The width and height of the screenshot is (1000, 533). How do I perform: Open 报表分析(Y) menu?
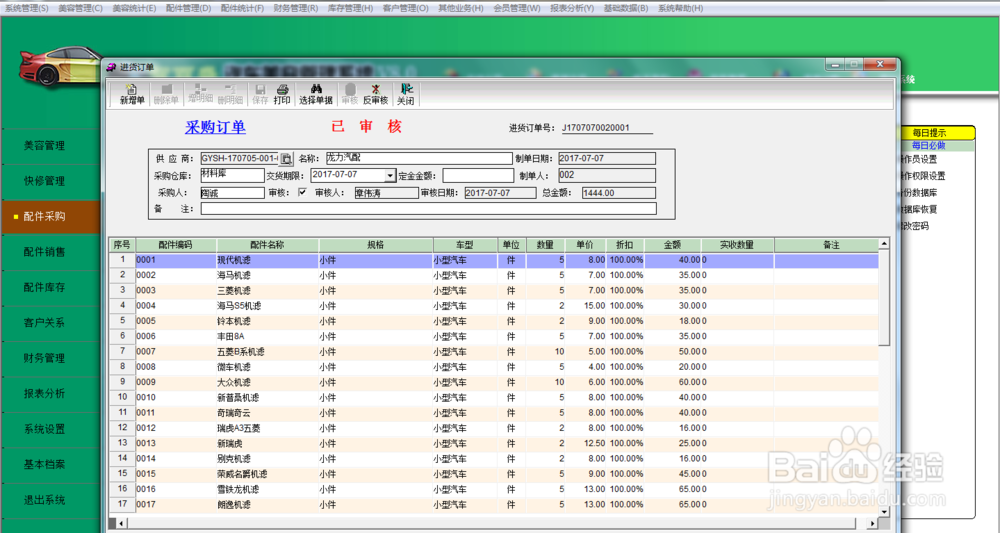click(x=572, y=8)
